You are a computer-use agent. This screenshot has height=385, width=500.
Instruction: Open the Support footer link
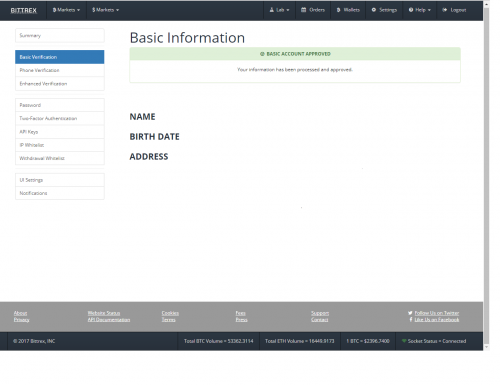click(320, 313)
